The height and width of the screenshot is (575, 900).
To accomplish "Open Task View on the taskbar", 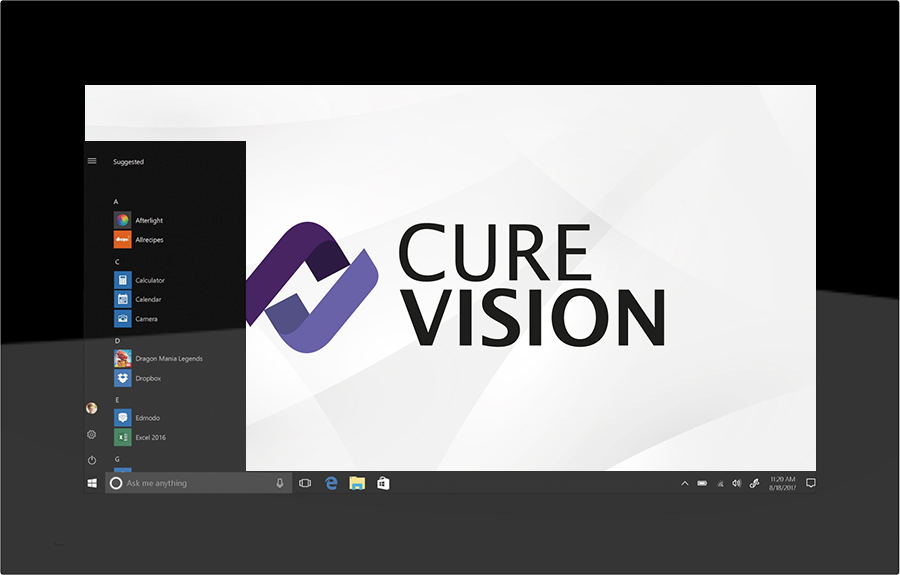I will 305,483.
